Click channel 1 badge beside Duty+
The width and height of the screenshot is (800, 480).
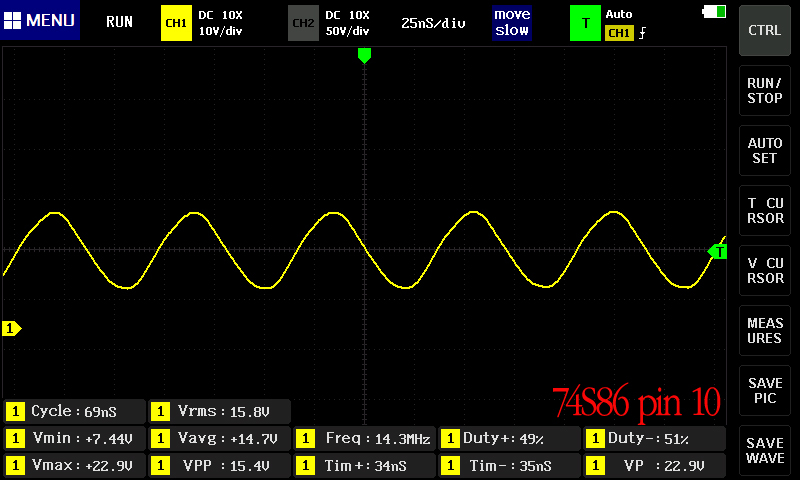[x=450, y=438]
